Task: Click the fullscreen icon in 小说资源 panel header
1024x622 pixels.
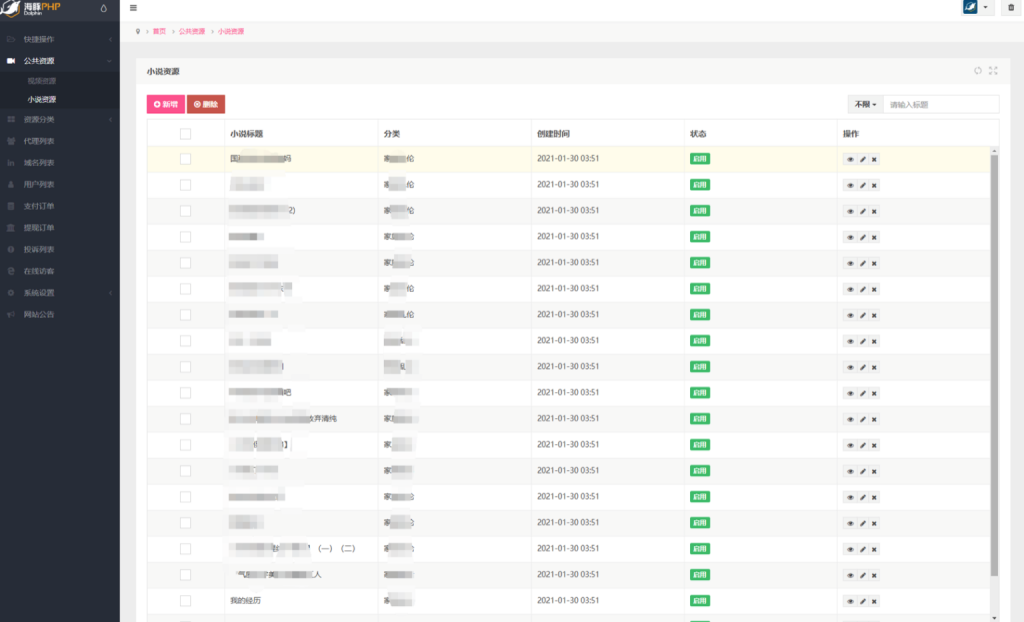Action: point(993,71)
